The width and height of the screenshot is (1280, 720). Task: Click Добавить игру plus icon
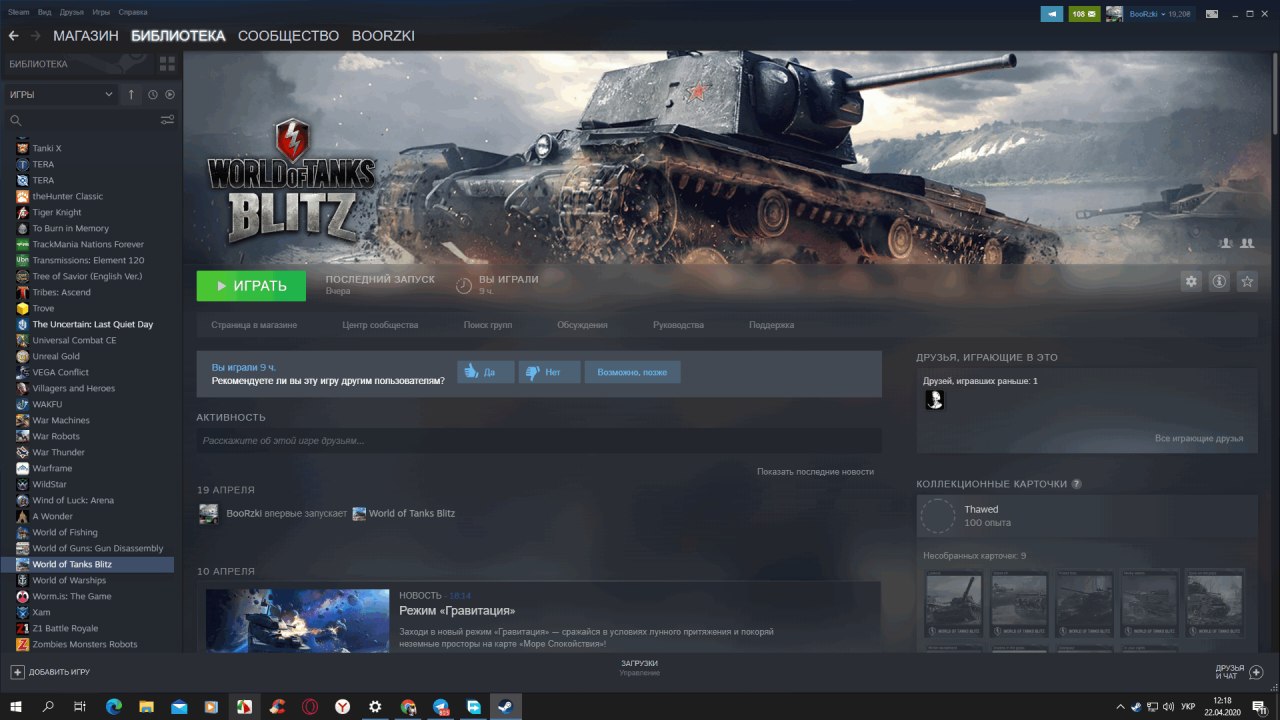[x=17, y=672]
